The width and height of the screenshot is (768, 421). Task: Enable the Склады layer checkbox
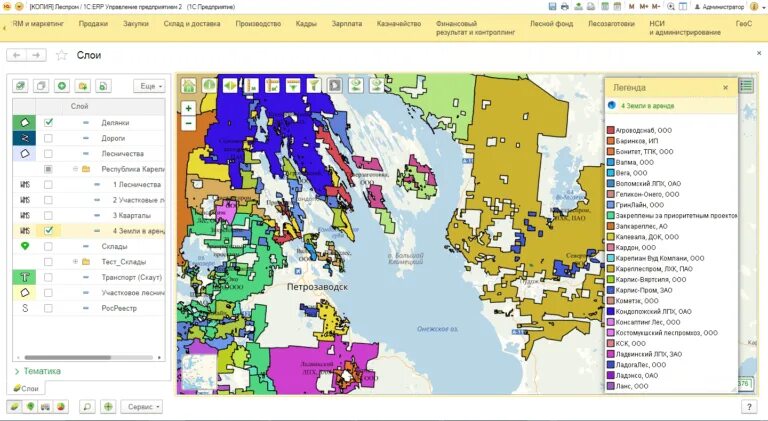pyautogui.click(x=48, y=246)
